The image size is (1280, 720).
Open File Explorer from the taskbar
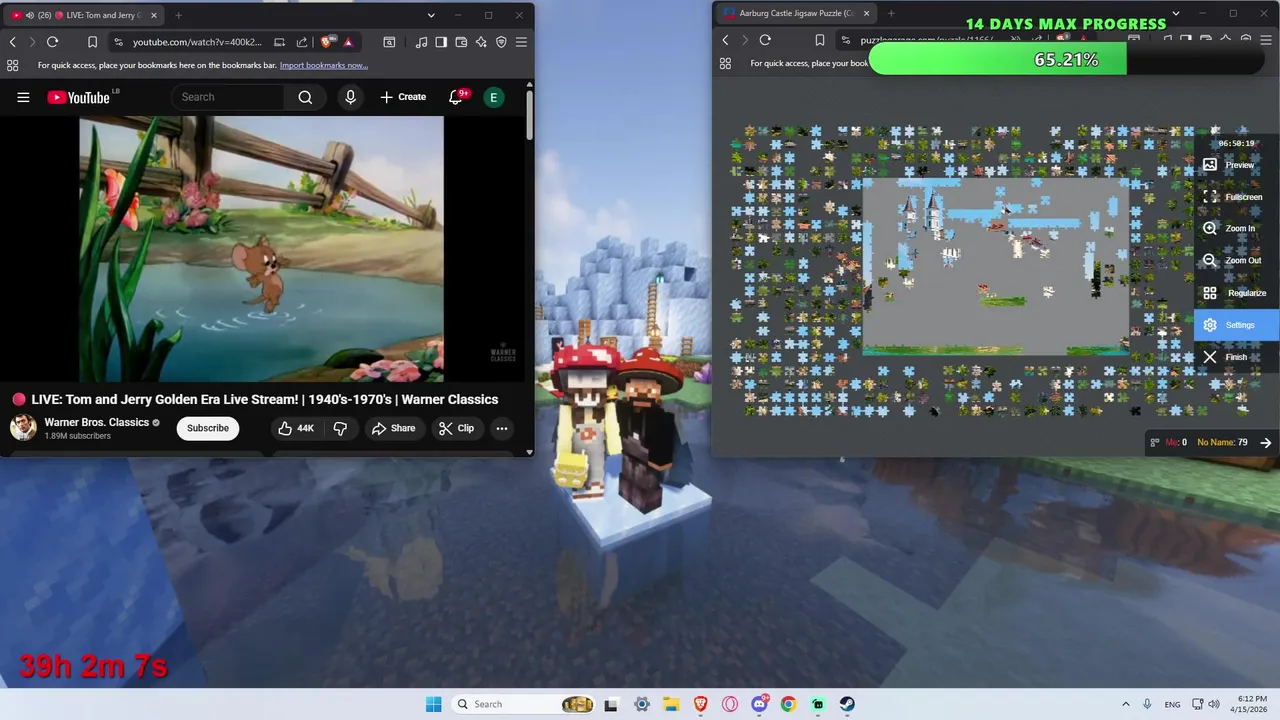(x=671, y=704)
